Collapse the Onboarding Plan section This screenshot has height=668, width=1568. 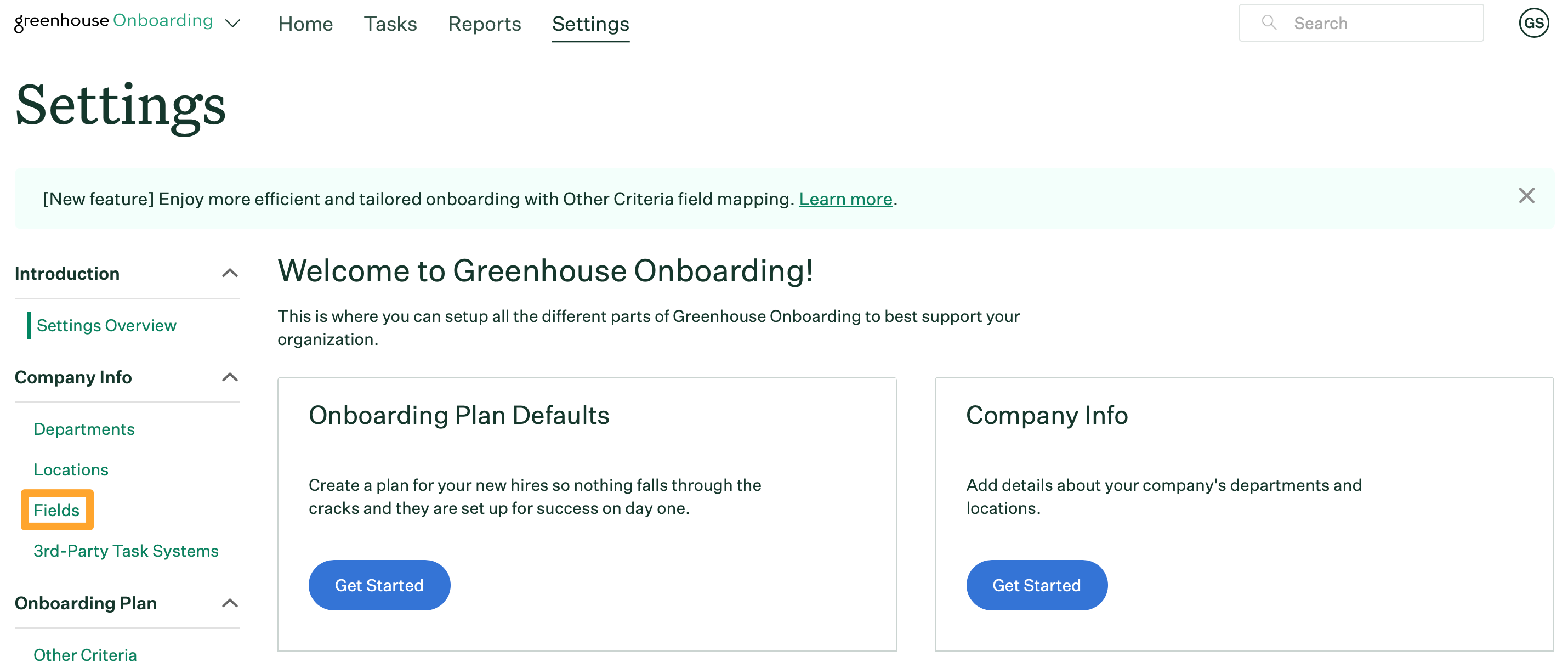[230, 603]
